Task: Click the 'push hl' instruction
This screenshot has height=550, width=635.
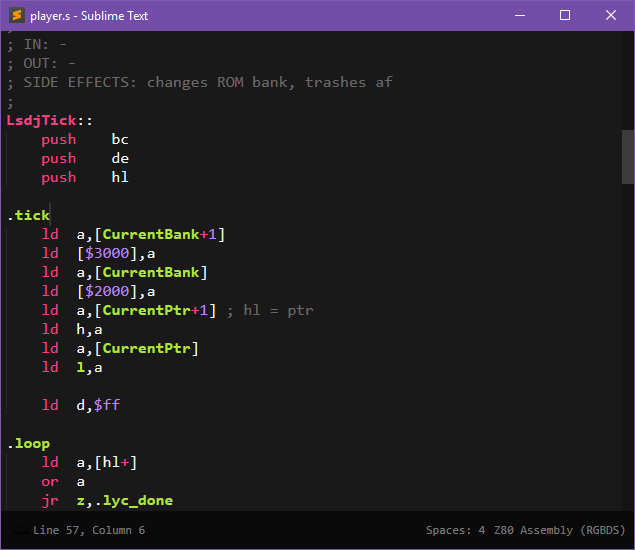Action: tap(85, 177)
